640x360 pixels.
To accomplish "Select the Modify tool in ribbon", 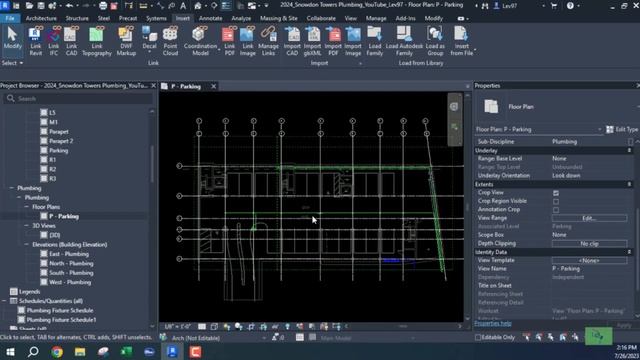I will point(12,38).
